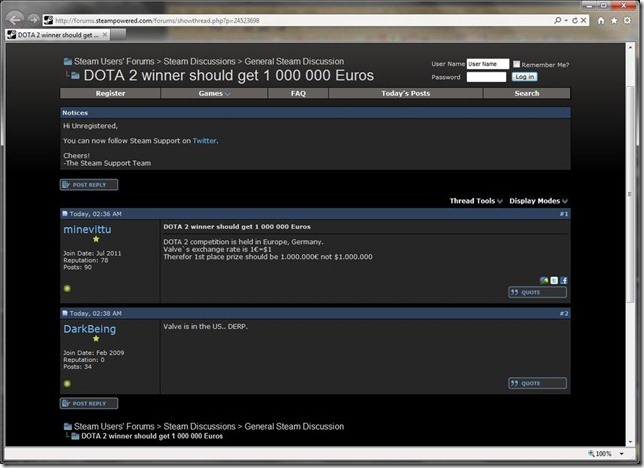Click the Log in button
This screenshot has height=468, width=644.
[x=524, y=77]
